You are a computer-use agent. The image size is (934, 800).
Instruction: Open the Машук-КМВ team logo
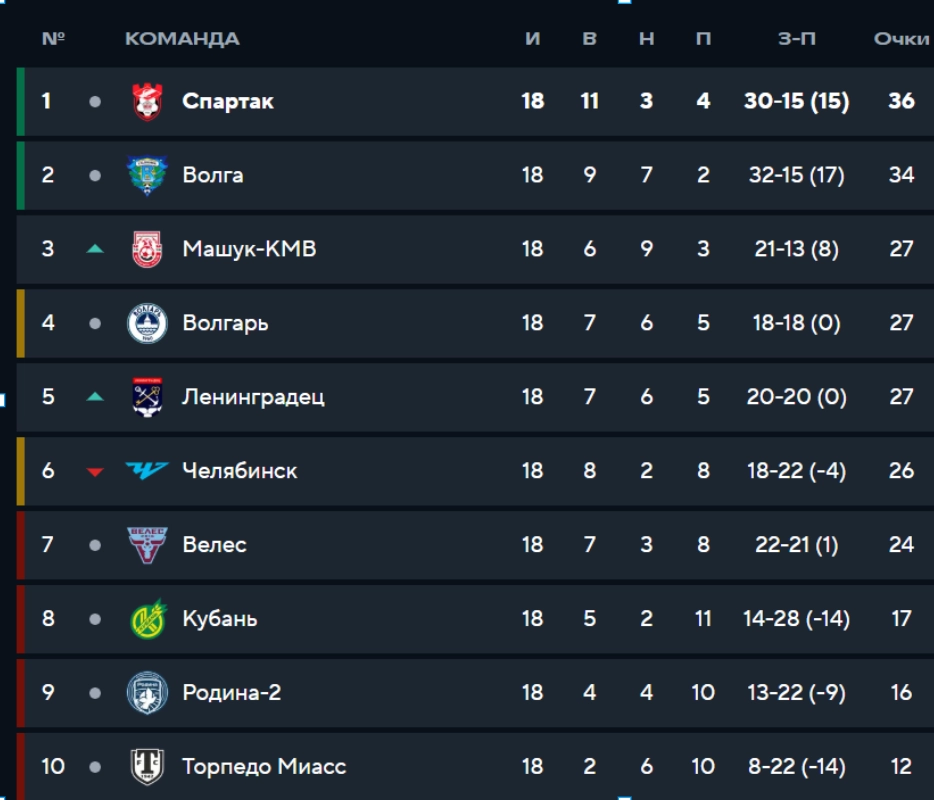[x=147, y=249]
